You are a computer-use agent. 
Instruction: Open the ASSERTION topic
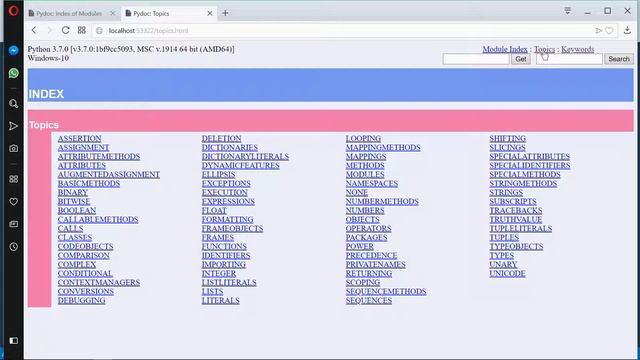[x=80, y=139]
